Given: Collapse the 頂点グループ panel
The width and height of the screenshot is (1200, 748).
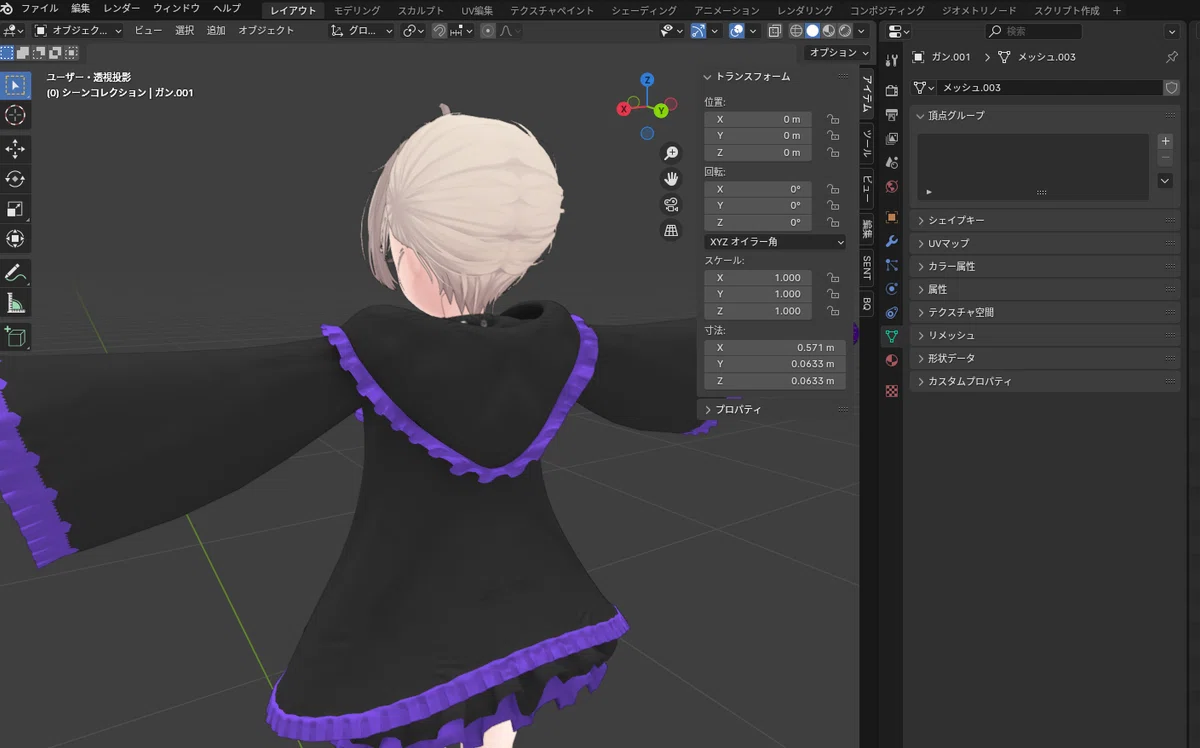Looking at the screenshot, I should pyautogui.click(x=1045, y=115).
